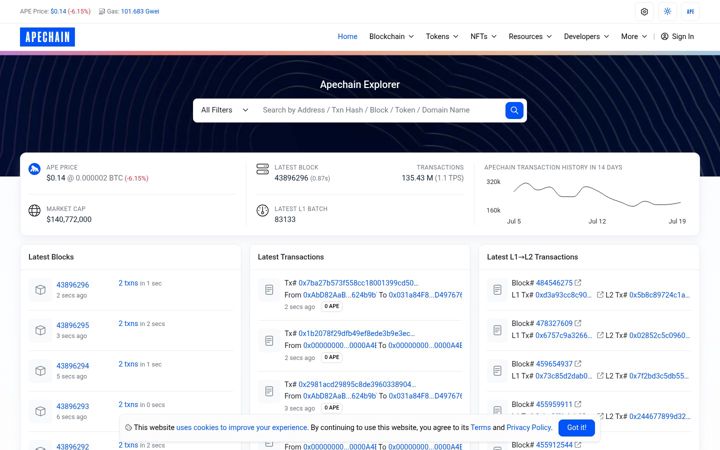
Task: Click the latest L1 batch 83133
Action: [285, 219]
